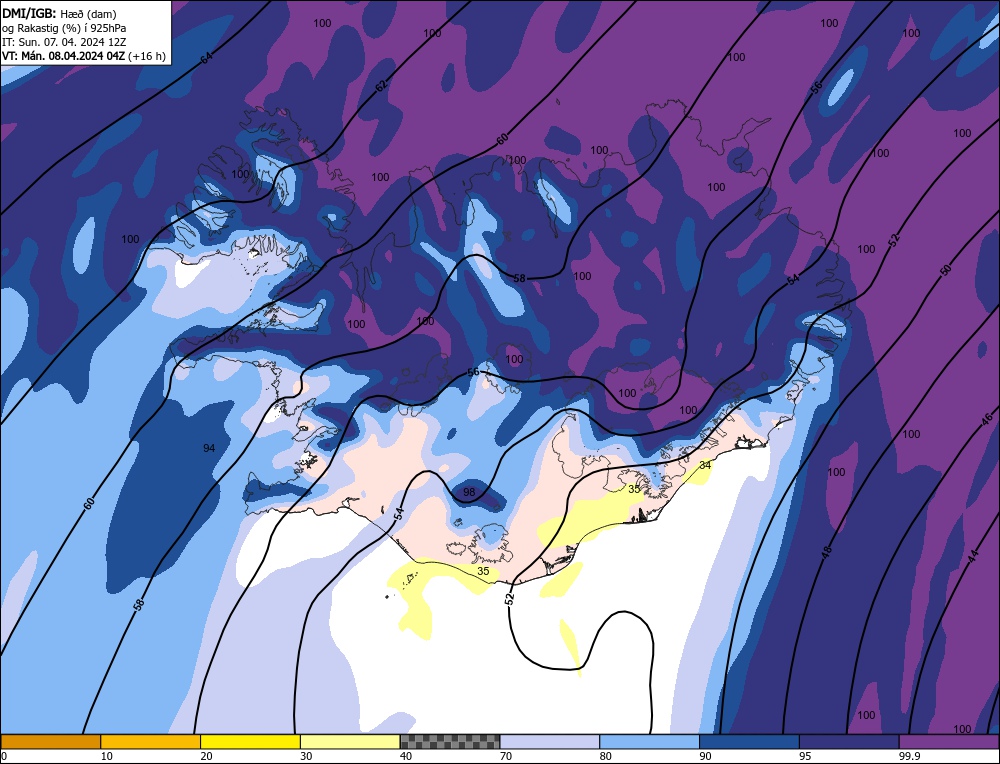1000x764 pixels.
Task: Click the '94' humidity value on the map
Action: pyautogui.click(x=209, y=448)
